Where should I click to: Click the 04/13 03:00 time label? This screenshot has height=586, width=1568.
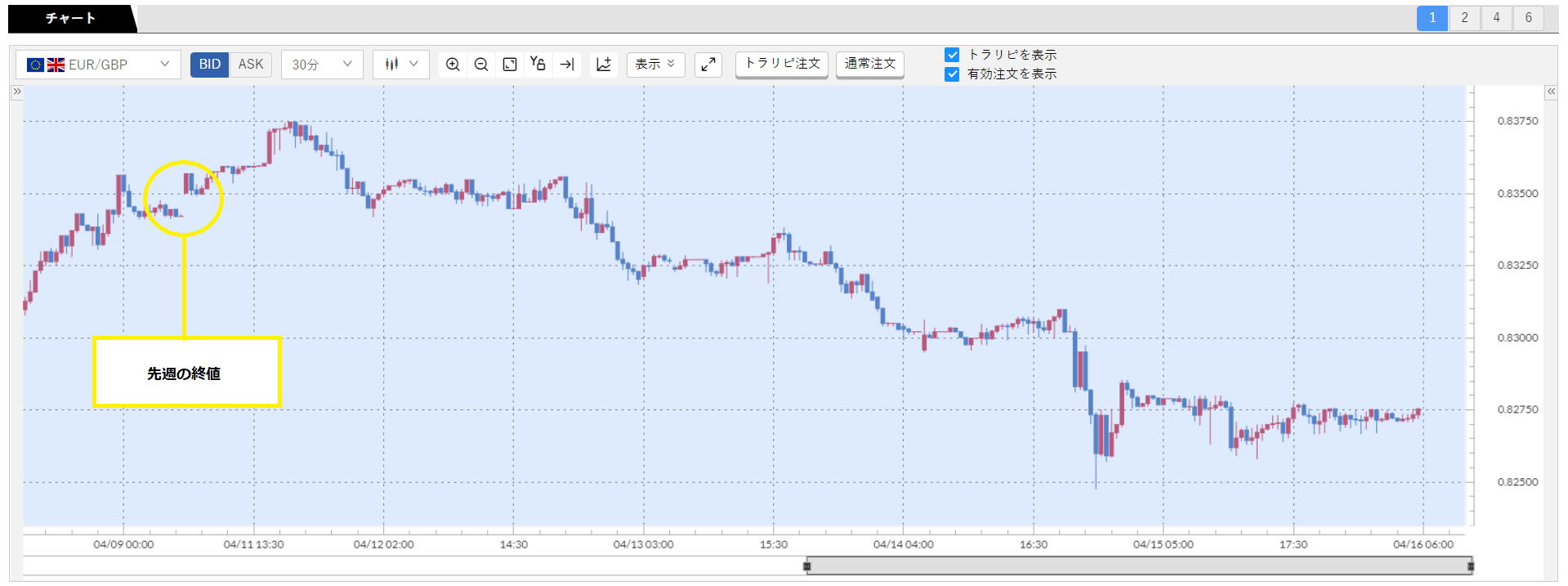click(644, 544)
